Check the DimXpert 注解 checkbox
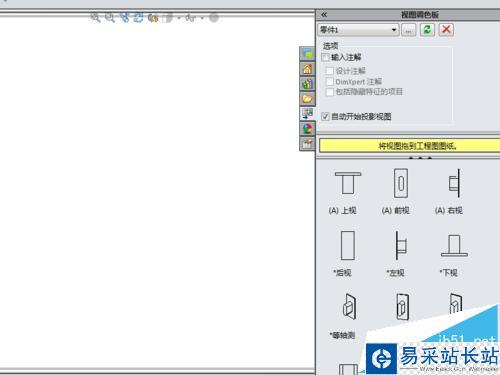 330,81
